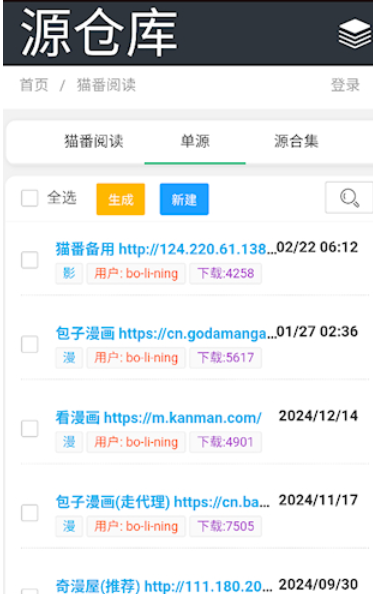Click the 影 category tag on 猫番备用
This screenshot has width=373, height=594.
tap(69, 274)
